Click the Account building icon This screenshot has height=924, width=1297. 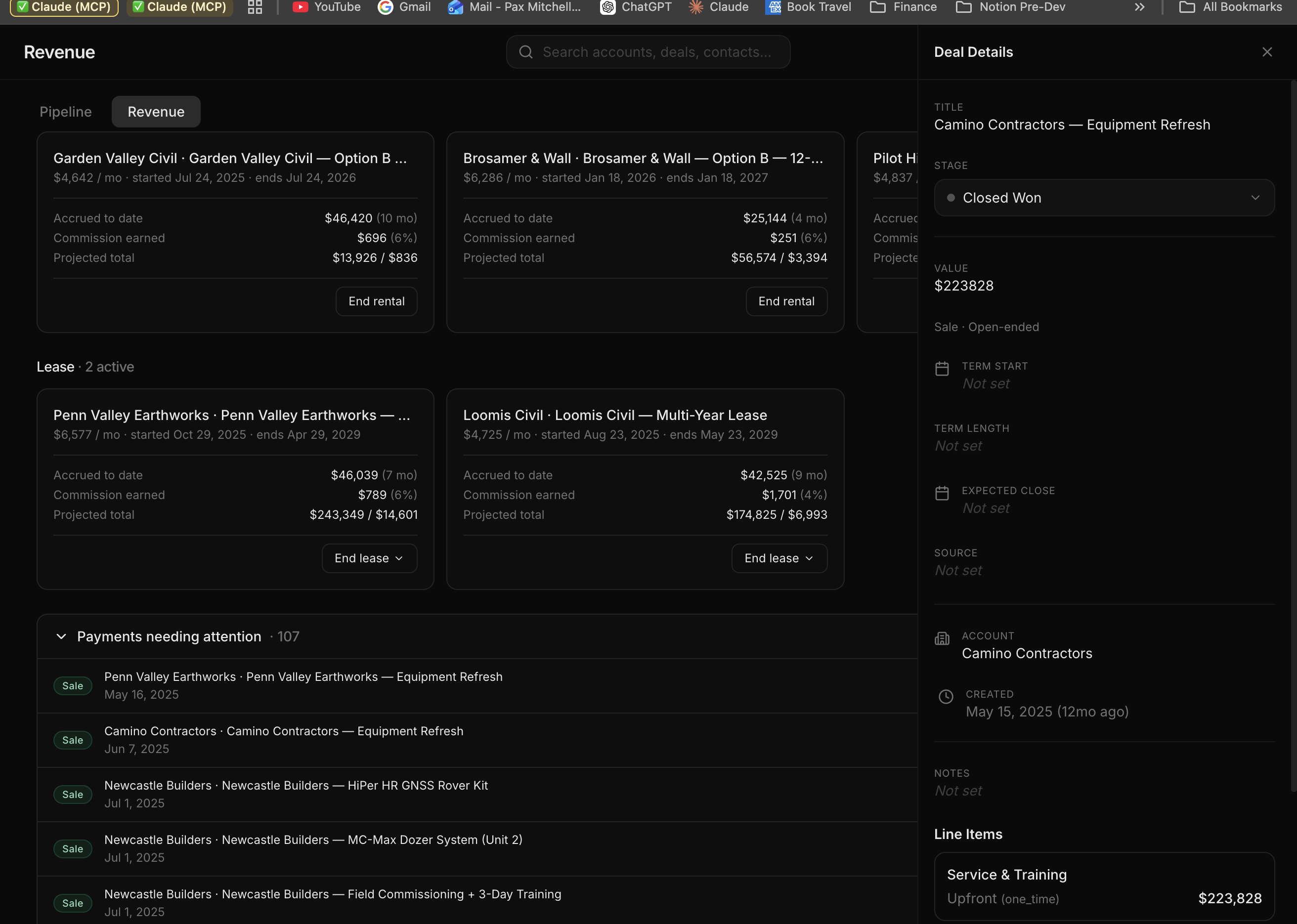942,638
